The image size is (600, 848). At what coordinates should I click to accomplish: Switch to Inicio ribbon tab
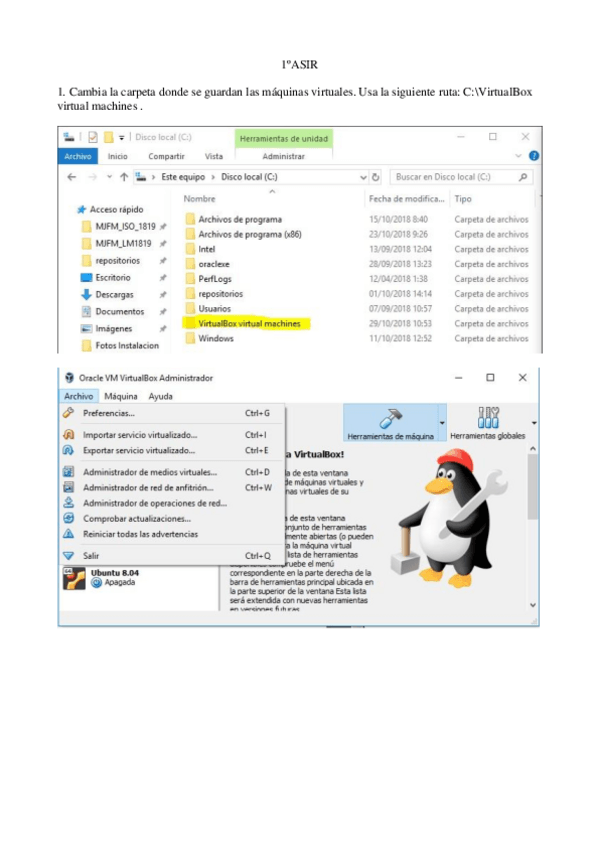(117, 156)
